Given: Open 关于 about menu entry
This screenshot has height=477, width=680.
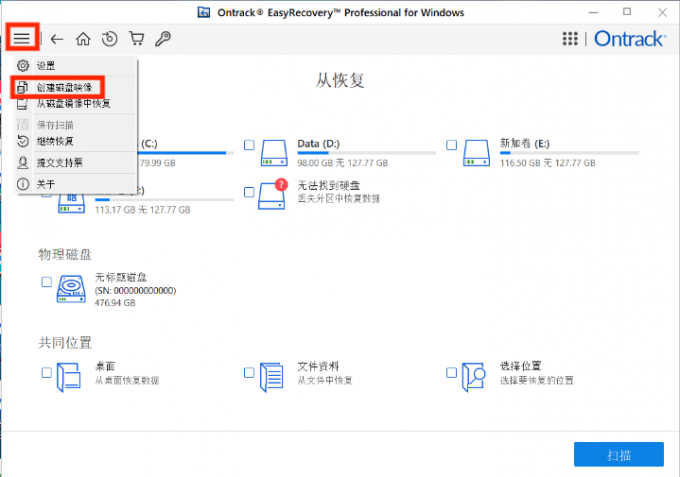Looking at the screenshot, I should (76, 184).
